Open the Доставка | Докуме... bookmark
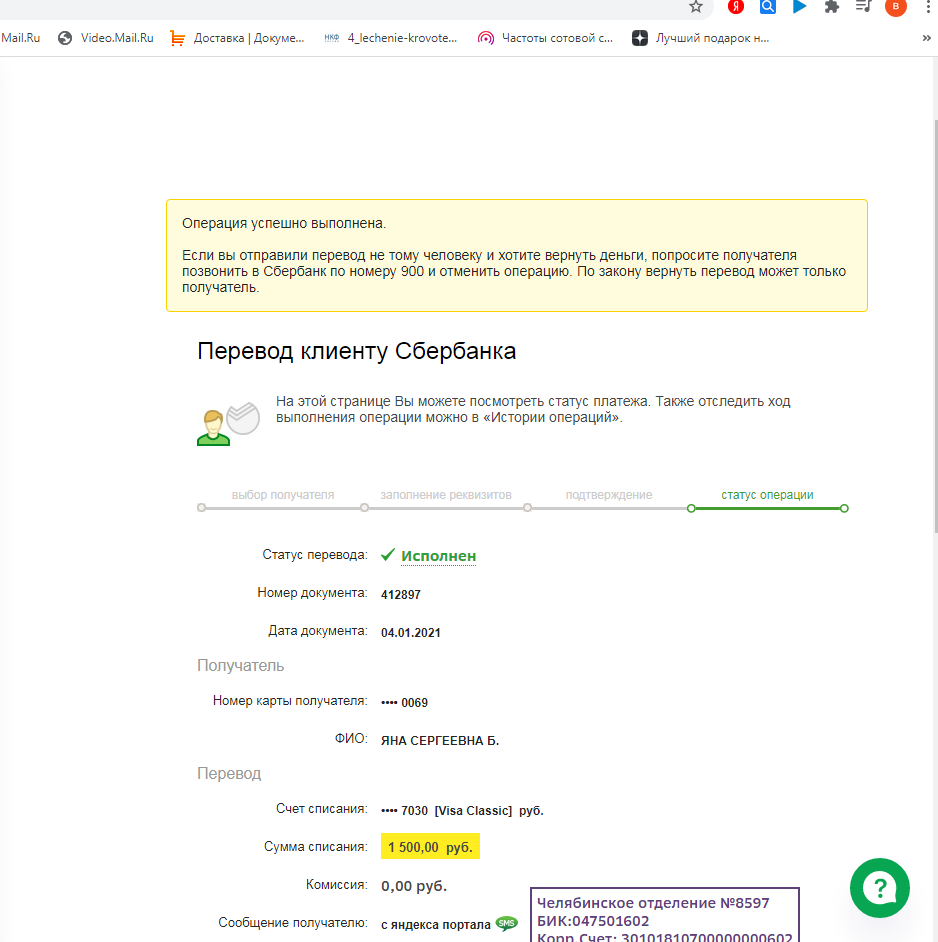Viewport: 938px width, 942px height. (x=237, y=38)
